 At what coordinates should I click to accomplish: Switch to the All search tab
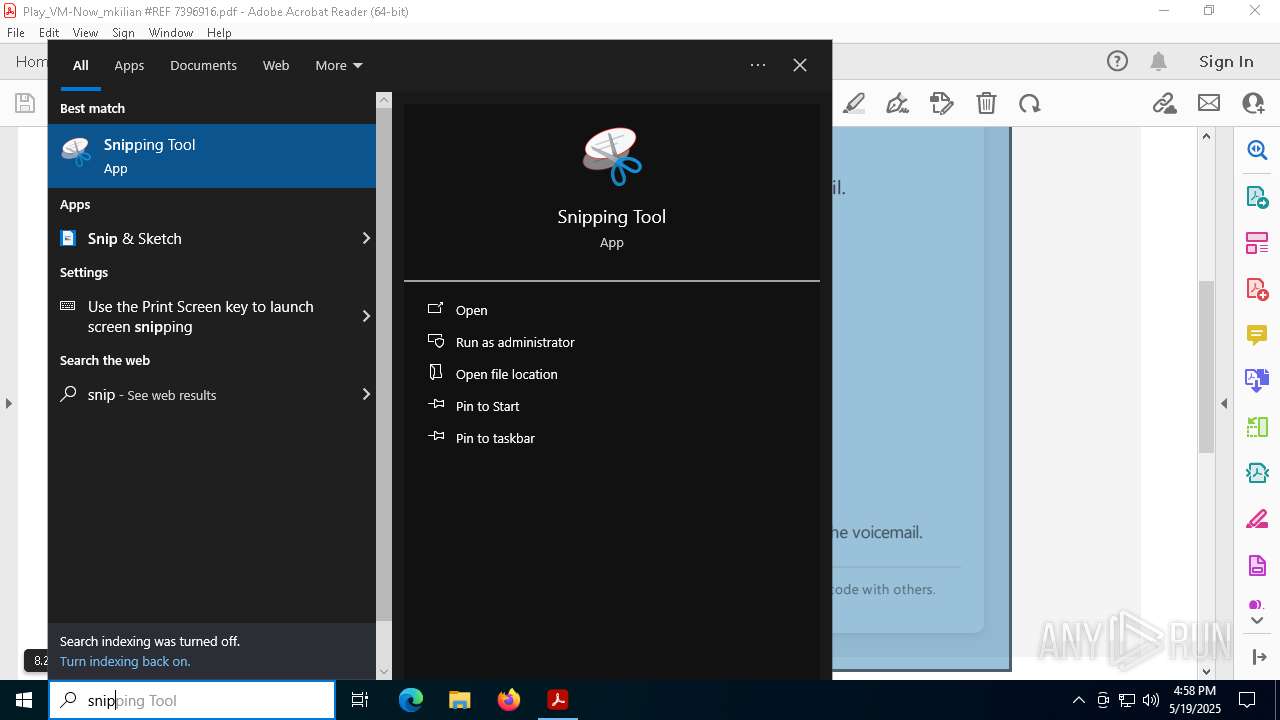pos(81,65)
